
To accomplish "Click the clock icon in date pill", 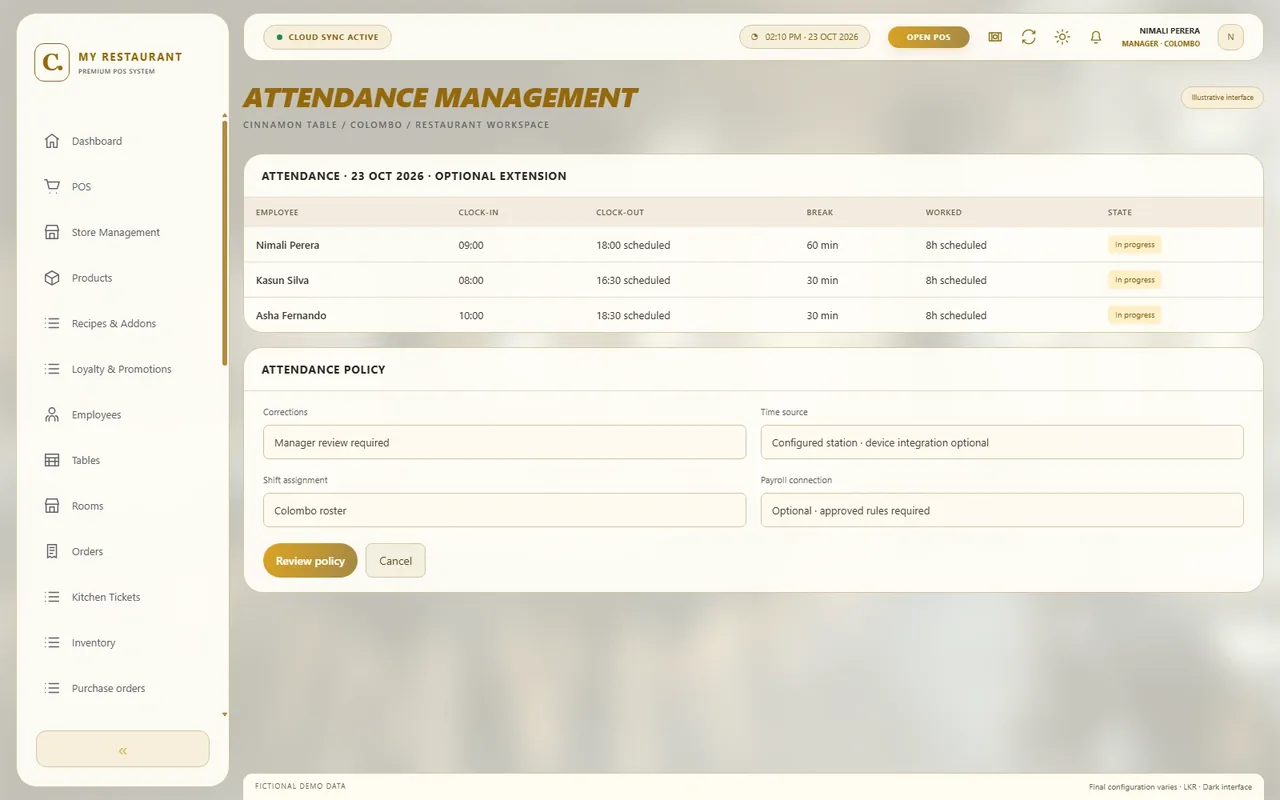I will (755, 37).
